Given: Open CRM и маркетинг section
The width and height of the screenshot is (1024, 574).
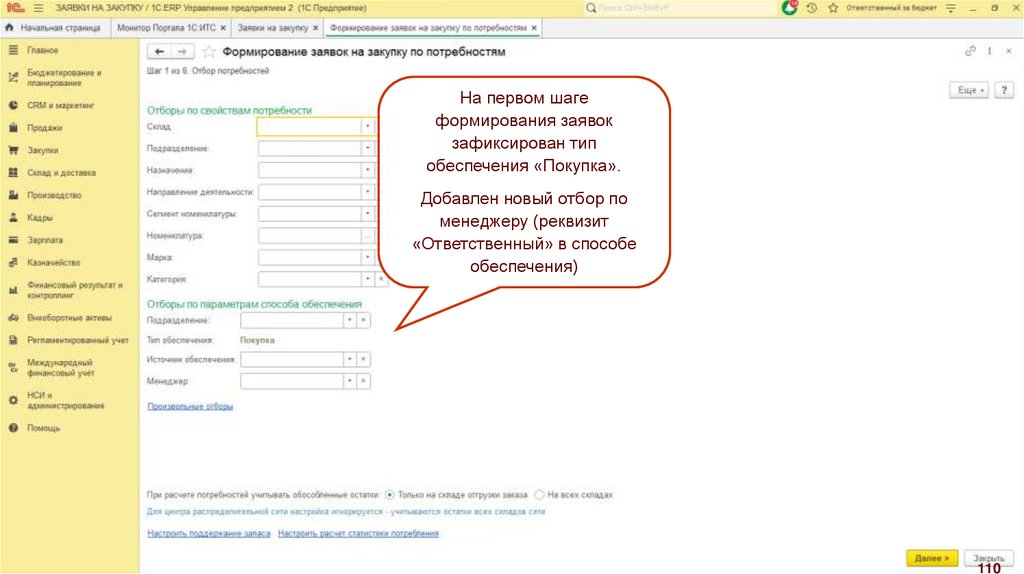Looking at the screenshot, I should coord(60,105).
